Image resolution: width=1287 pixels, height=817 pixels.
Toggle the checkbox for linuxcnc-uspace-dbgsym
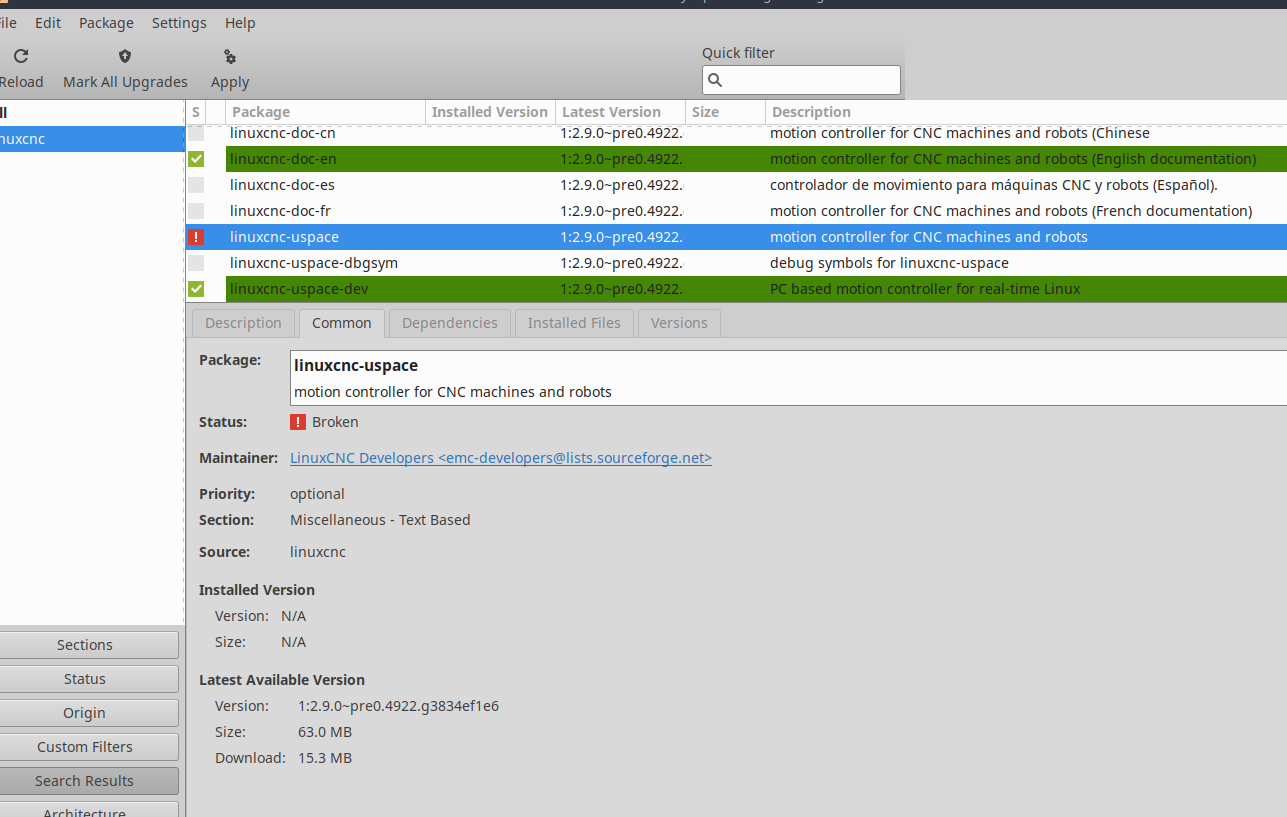(196, 263)
